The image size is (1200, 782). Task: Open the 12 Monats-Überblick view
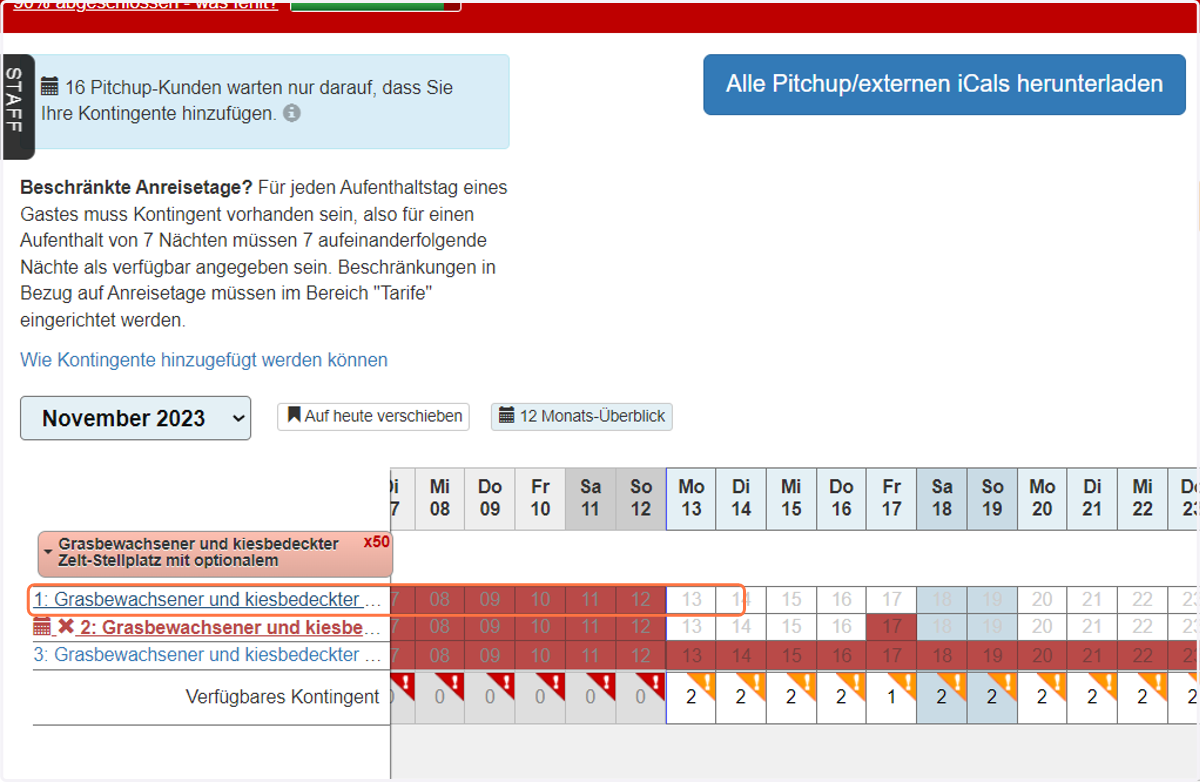click(581, 416)
